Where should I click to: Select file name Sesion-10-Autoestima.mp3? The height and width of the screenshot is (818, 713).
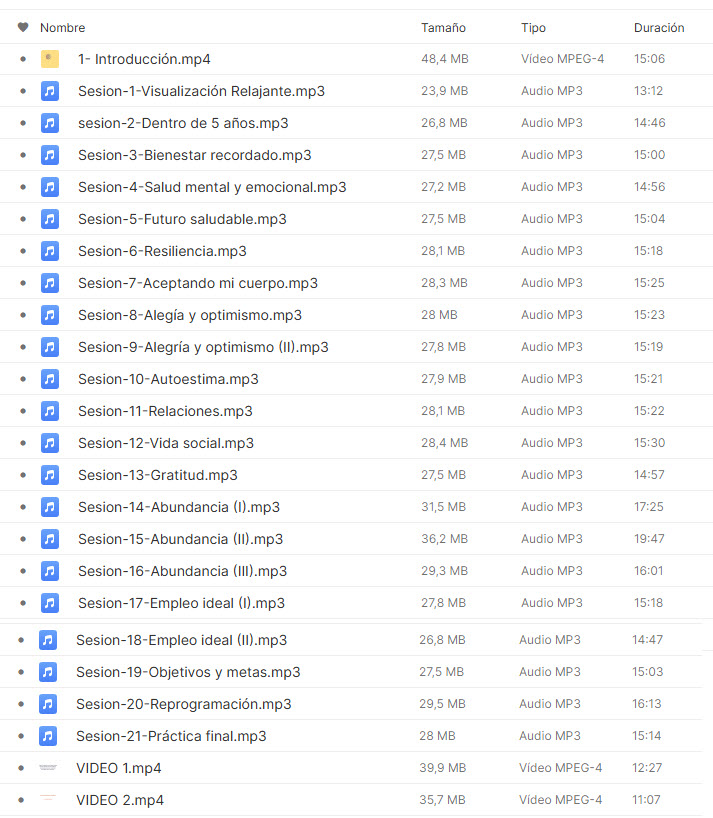point(168,379)
